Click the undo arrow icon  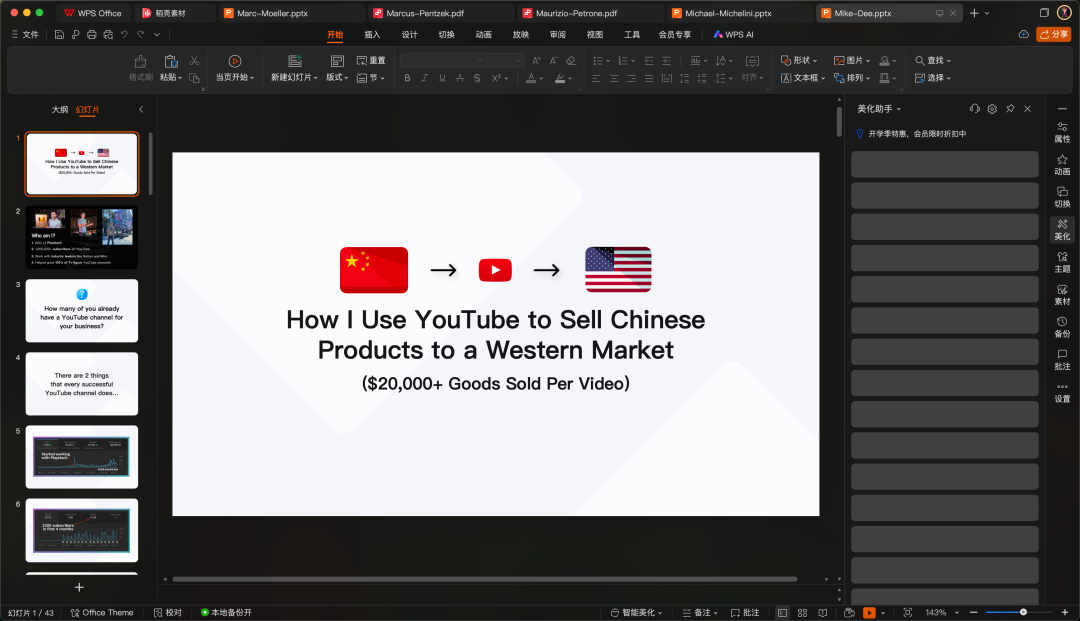pyautogui.click(x=124, y=34)
